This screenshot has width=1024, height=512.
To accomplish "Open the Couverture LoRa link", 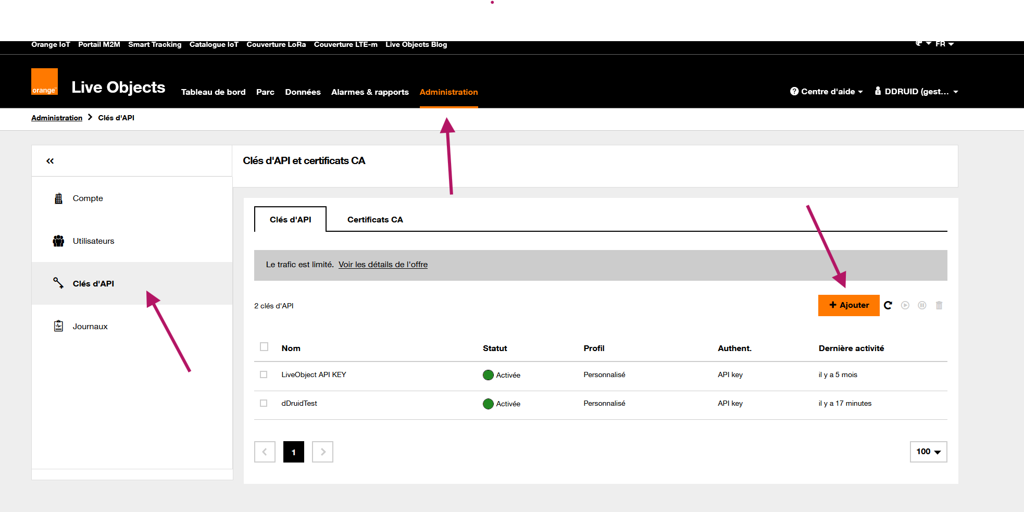I will pyautogui.click(x=276, y=45).
